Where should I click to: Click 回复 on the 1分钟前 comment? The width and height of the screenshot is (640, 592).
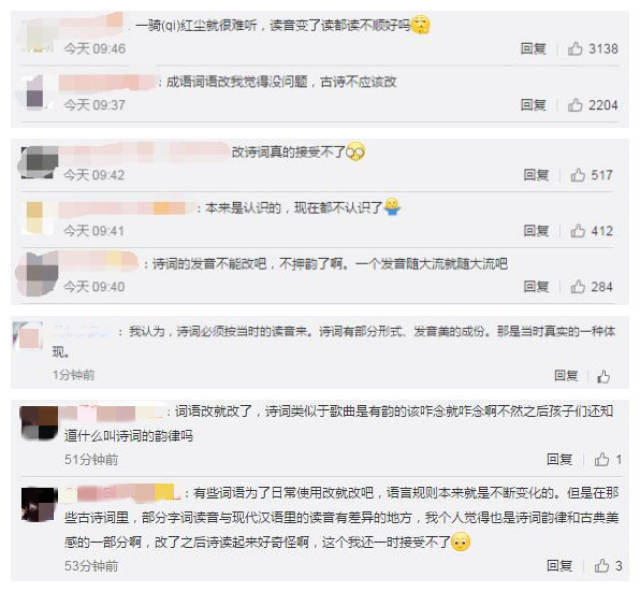[566, 375]
